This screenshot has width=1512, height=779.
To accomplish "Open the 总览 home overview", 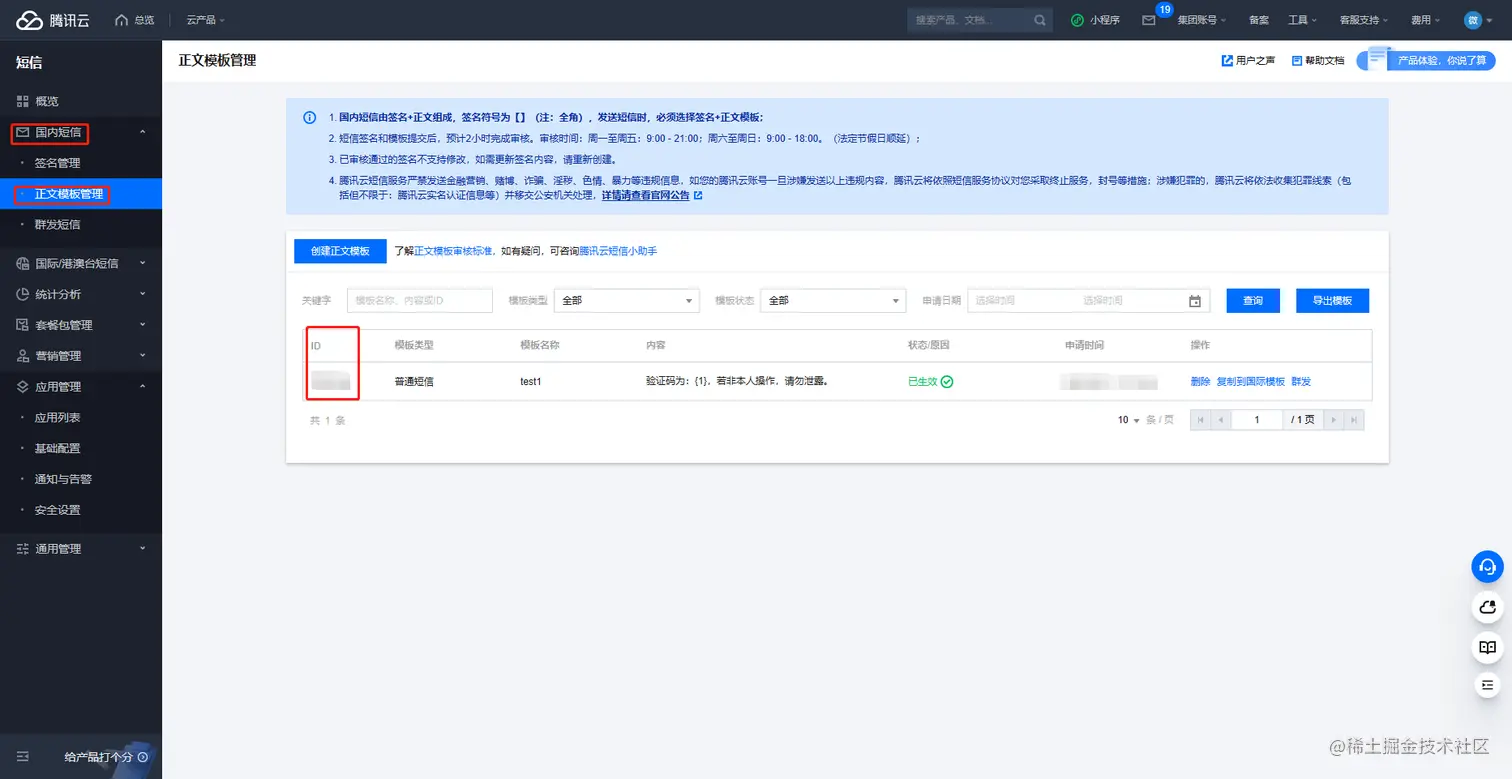I will pyautogui.click(x=135, y=20).
